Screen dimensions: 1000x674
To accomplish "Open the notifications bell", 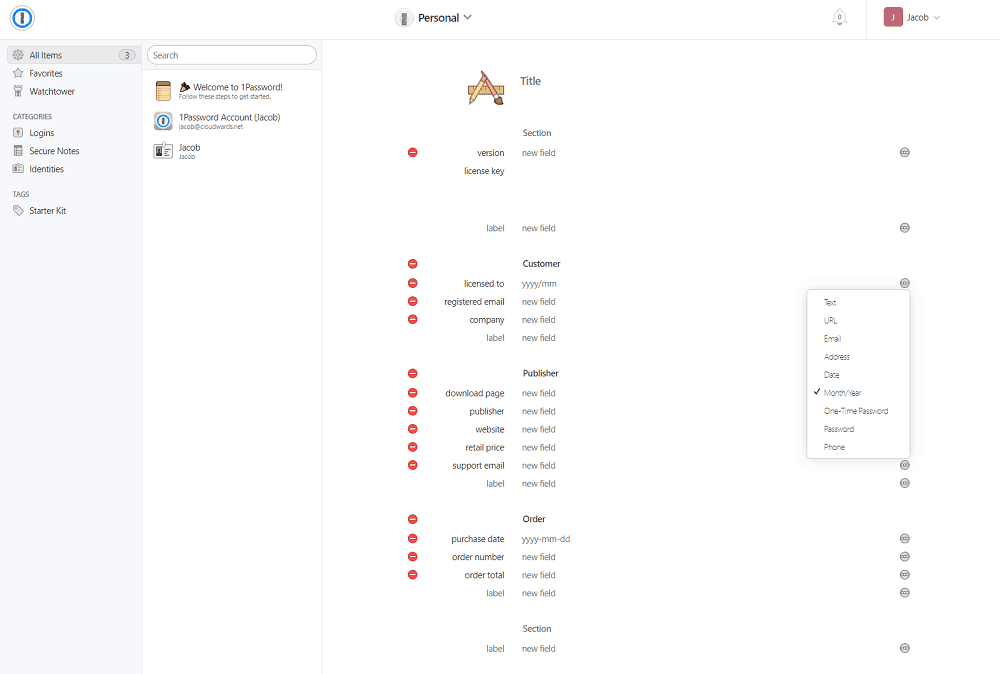I will point(839,17).
